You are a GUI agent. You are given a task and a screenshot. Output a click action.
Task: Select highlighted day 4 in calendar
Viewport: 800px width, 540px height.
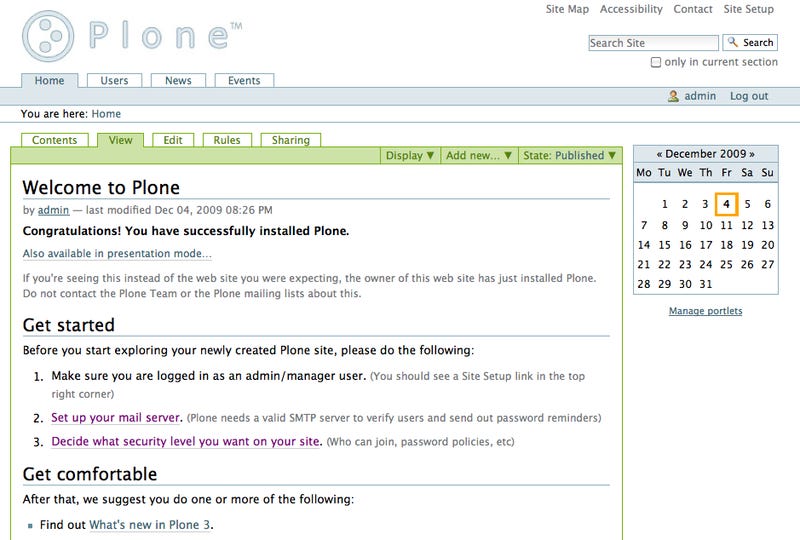tap(727, 204)
